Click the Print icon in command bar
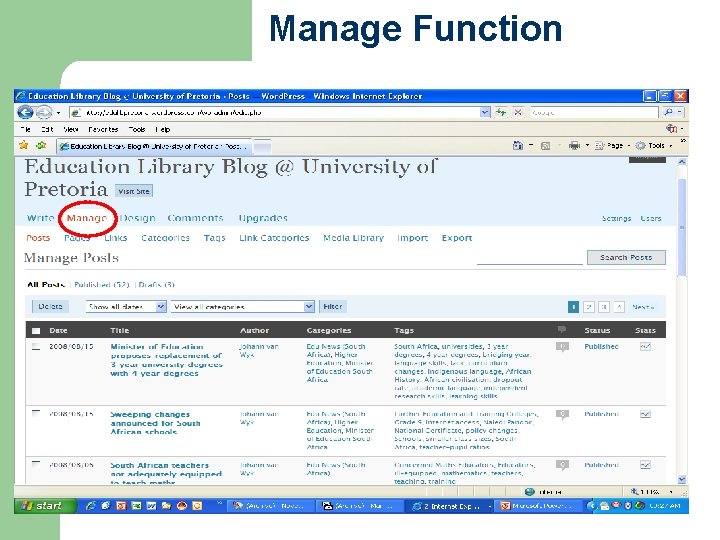This screenshot has width=720, height=540. coord(574,146)
